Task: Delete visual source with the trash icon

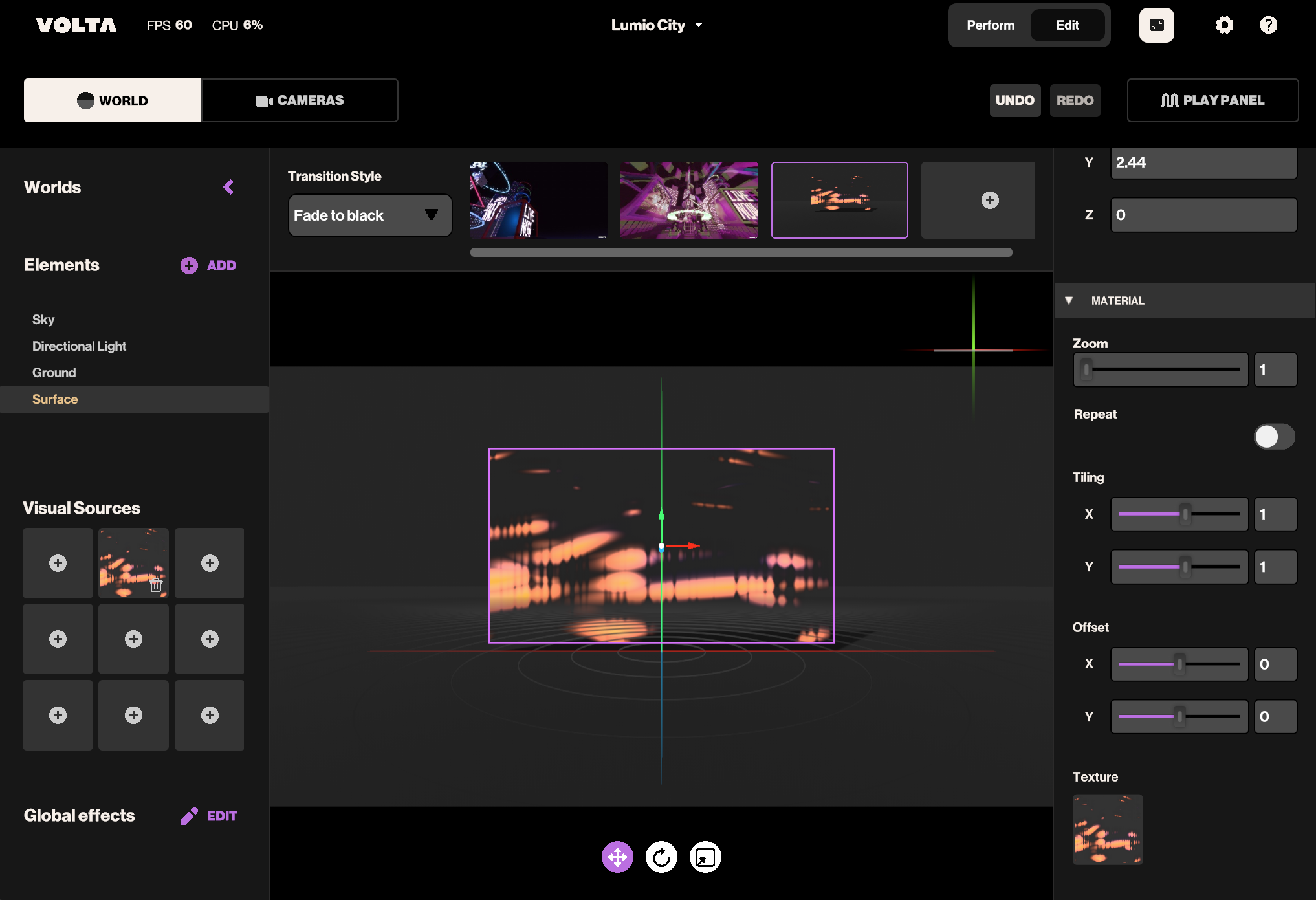Action: click(x=156, y=586)
